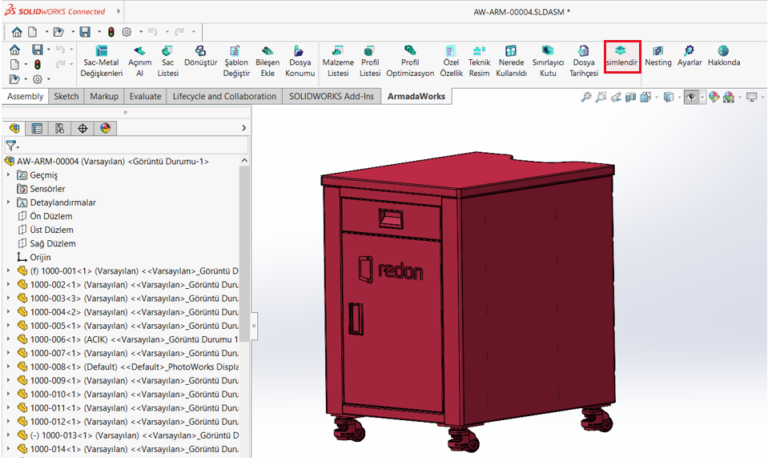The width and height of the screenshot is (768, 473).
Task: Select the Ön Düzlem plane
Action: tap(51, 215)
